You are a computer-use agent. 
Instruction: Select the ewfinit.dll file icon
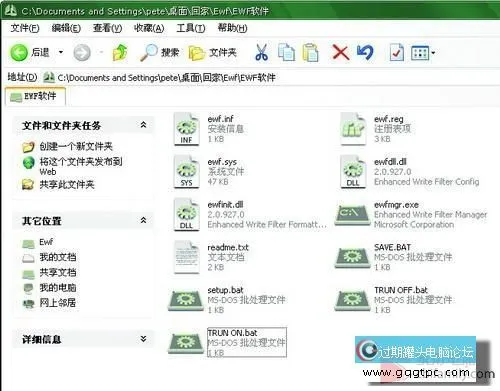click(186, 214)
